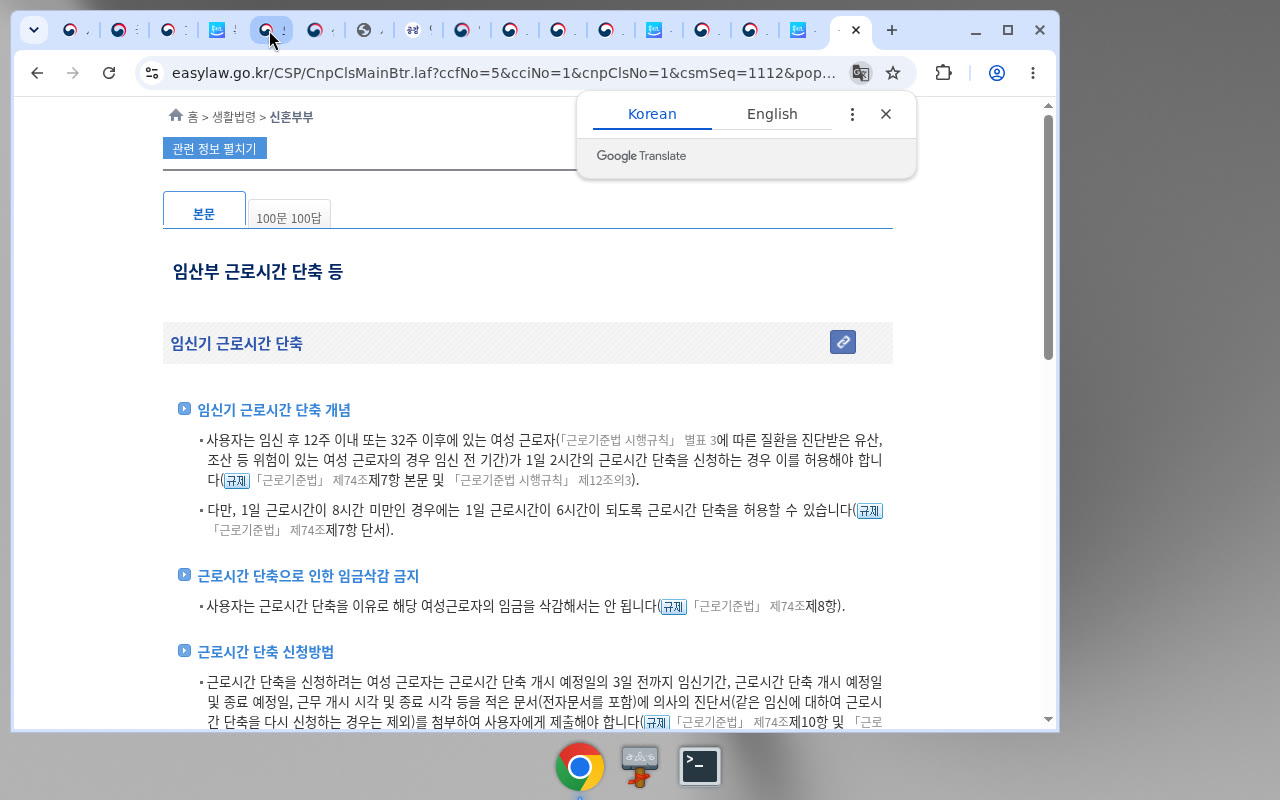Click bullet icon next to 근로시간 단축으로 인한 임금삭감 금지

coord(184,575)
